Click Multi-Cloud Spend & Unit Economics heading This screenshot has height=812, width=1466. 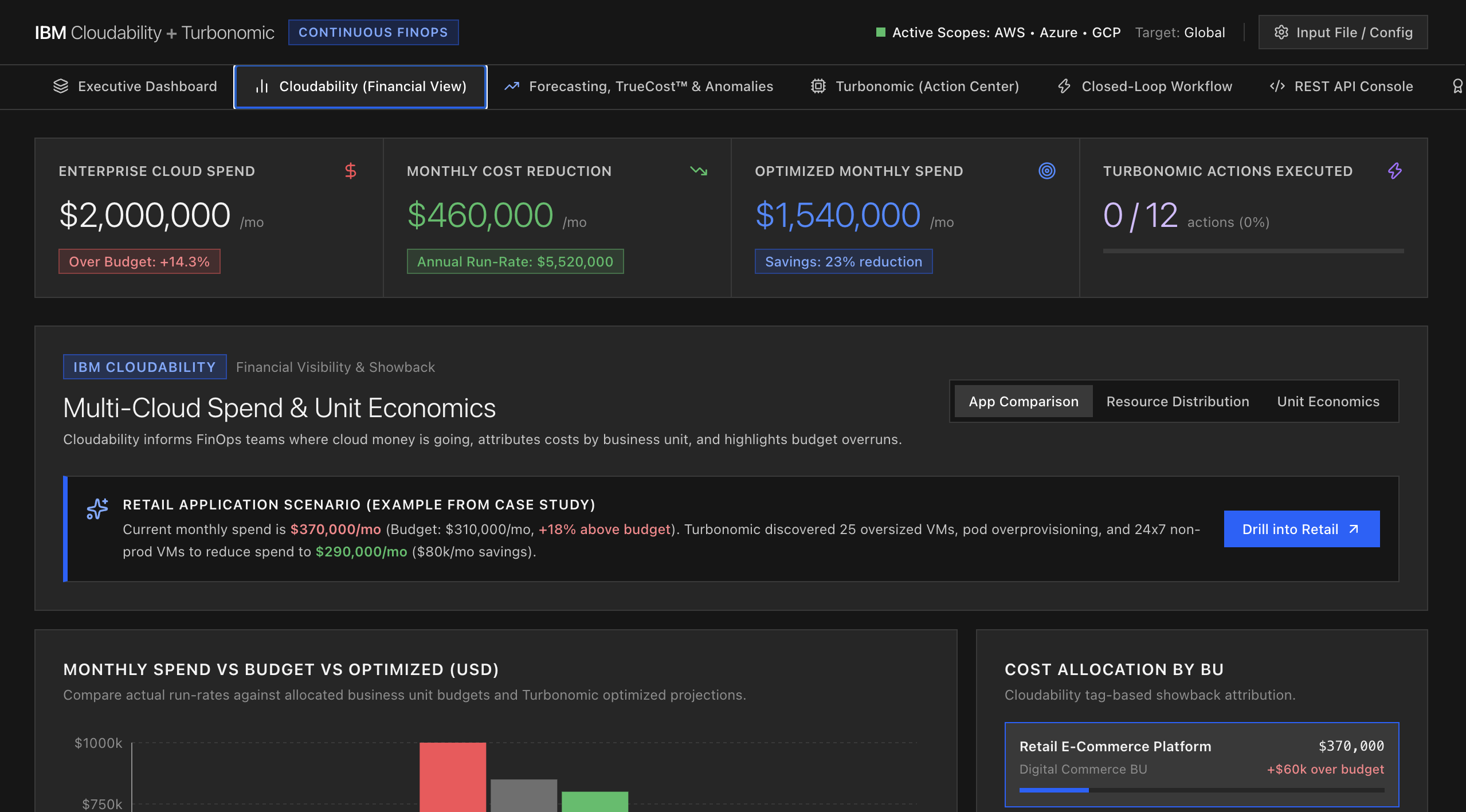coord(279,408)
